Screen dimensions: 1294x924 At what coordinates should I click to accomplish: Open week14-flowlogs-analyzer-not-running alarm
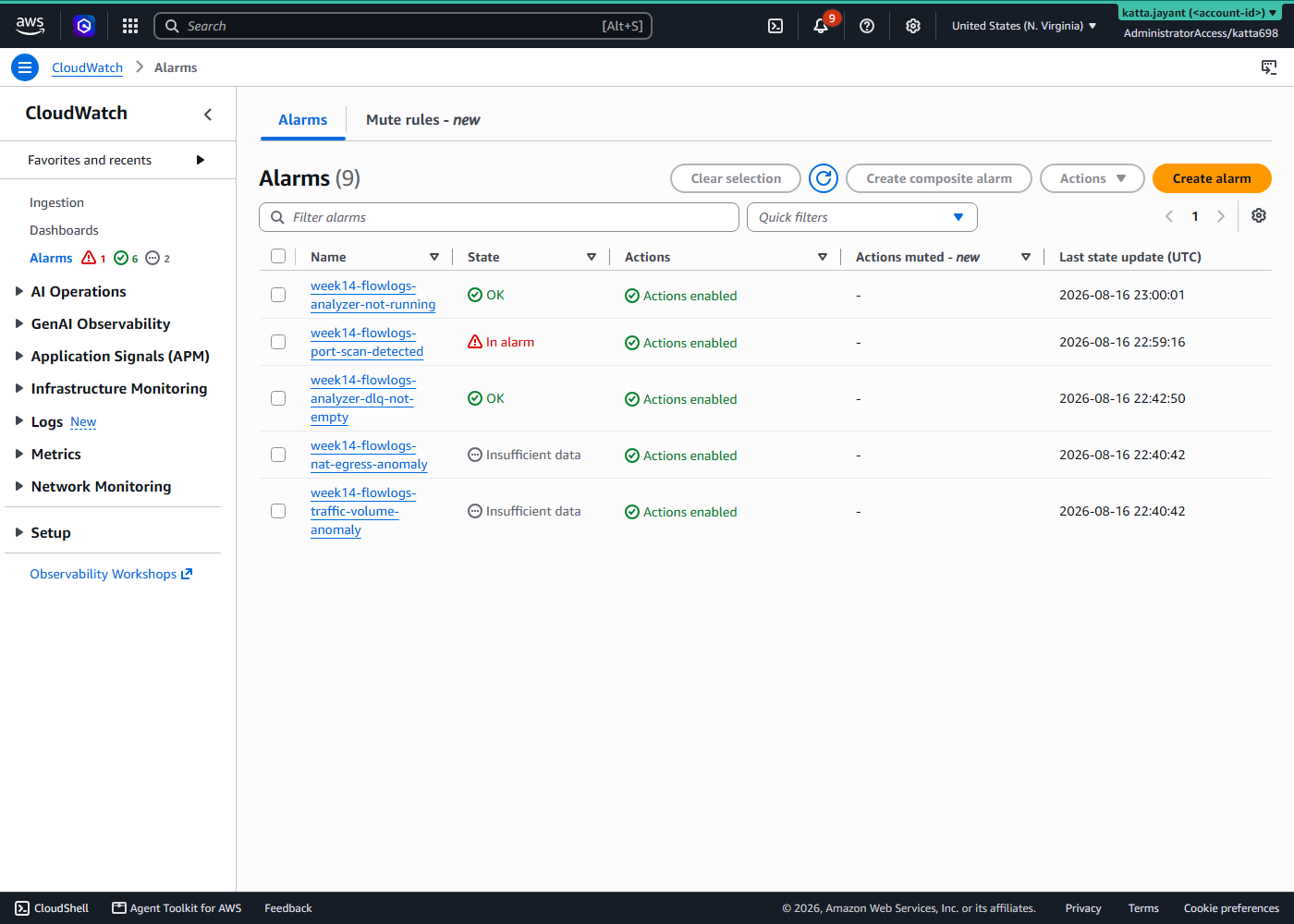point(372,295)
